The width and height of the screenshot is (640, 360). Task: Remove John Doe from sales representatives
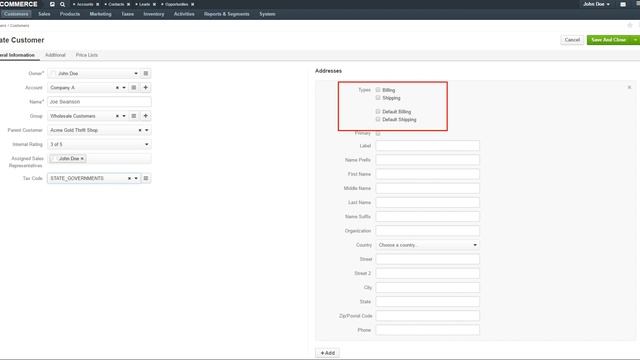pos(82,158)
